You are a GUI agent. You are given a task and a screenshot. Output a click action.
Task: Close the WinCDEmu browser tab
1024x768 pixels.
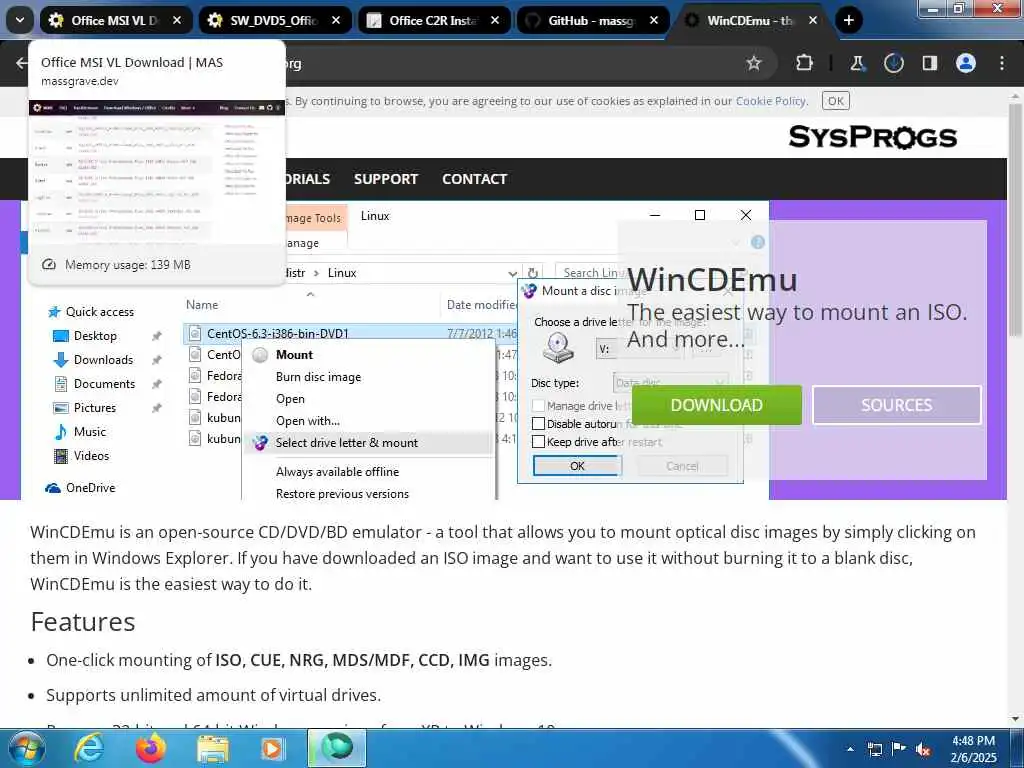click(x=812, y=20)
